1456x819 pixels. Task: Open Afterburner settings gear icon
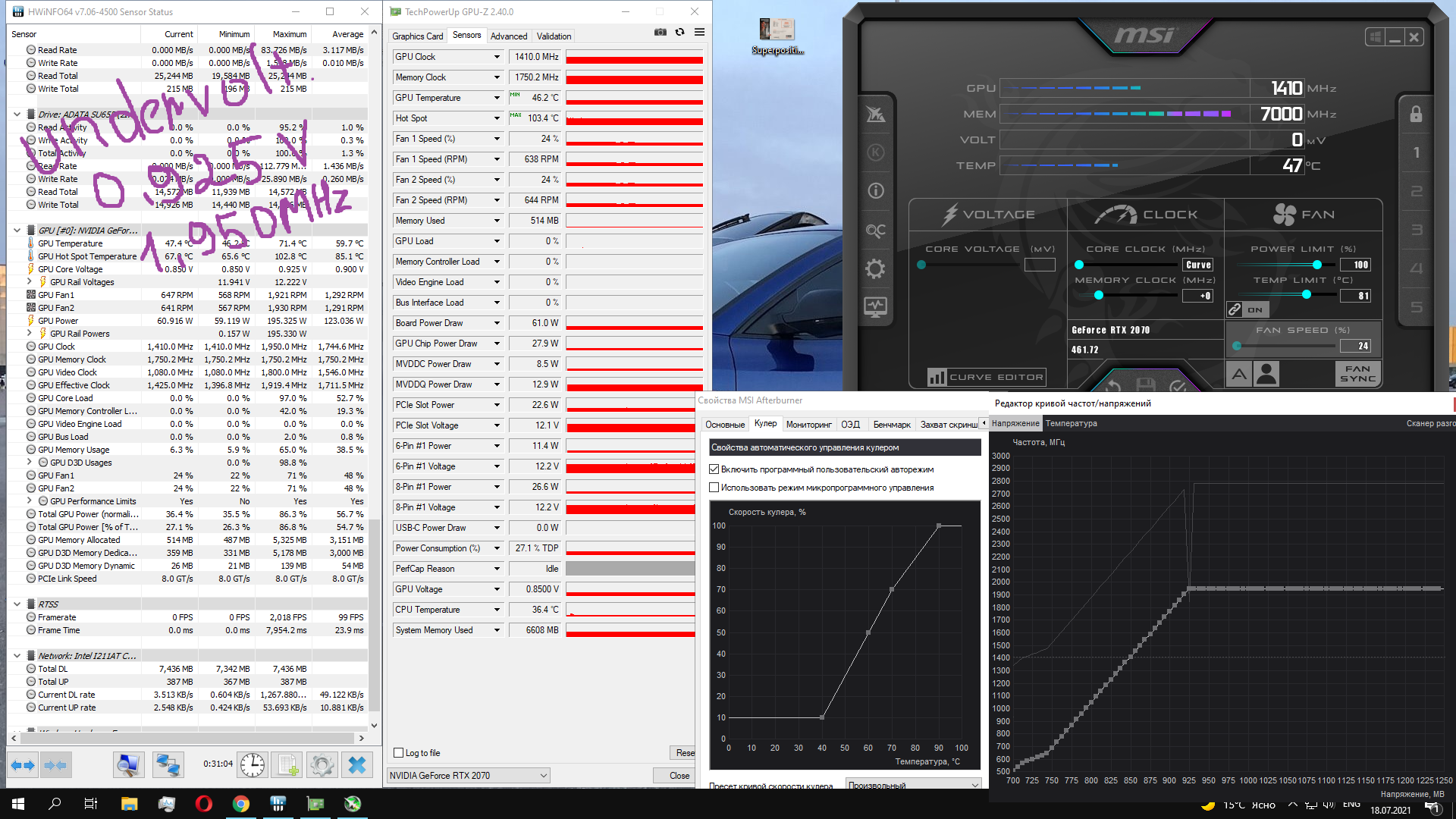point(876,268)
